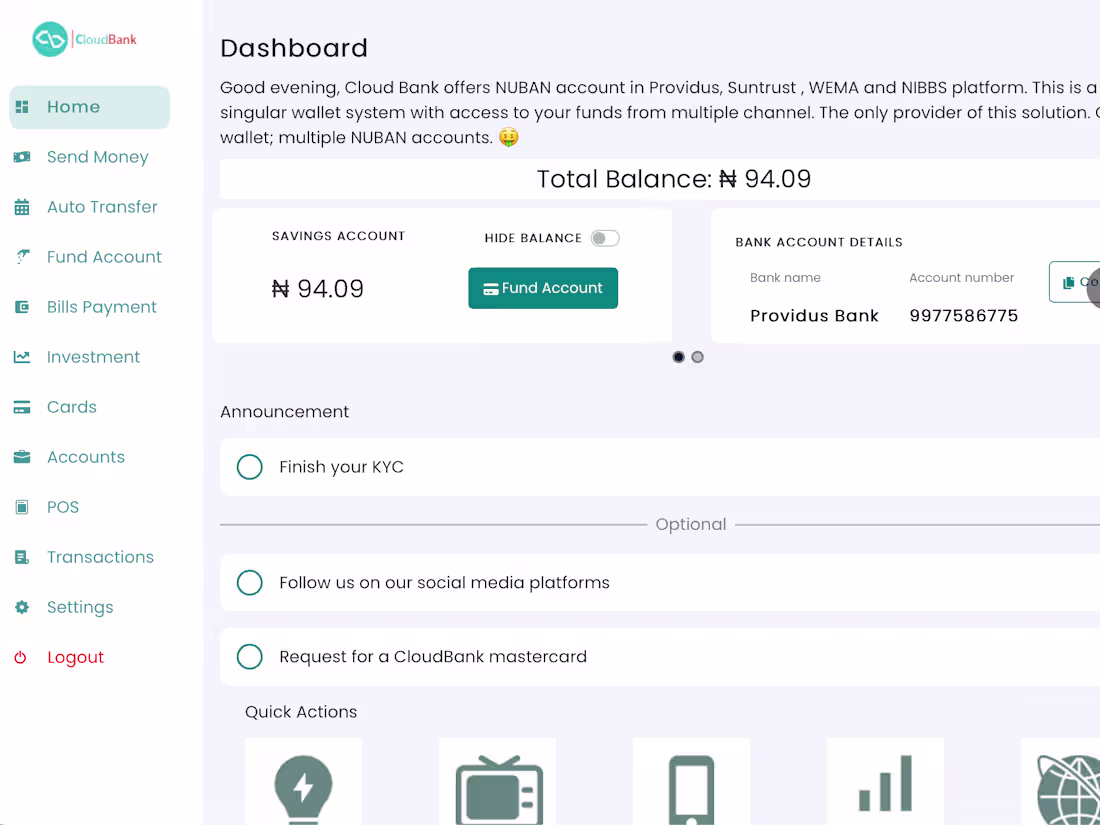Click the Send Money cash icon

tap(22, 157)
